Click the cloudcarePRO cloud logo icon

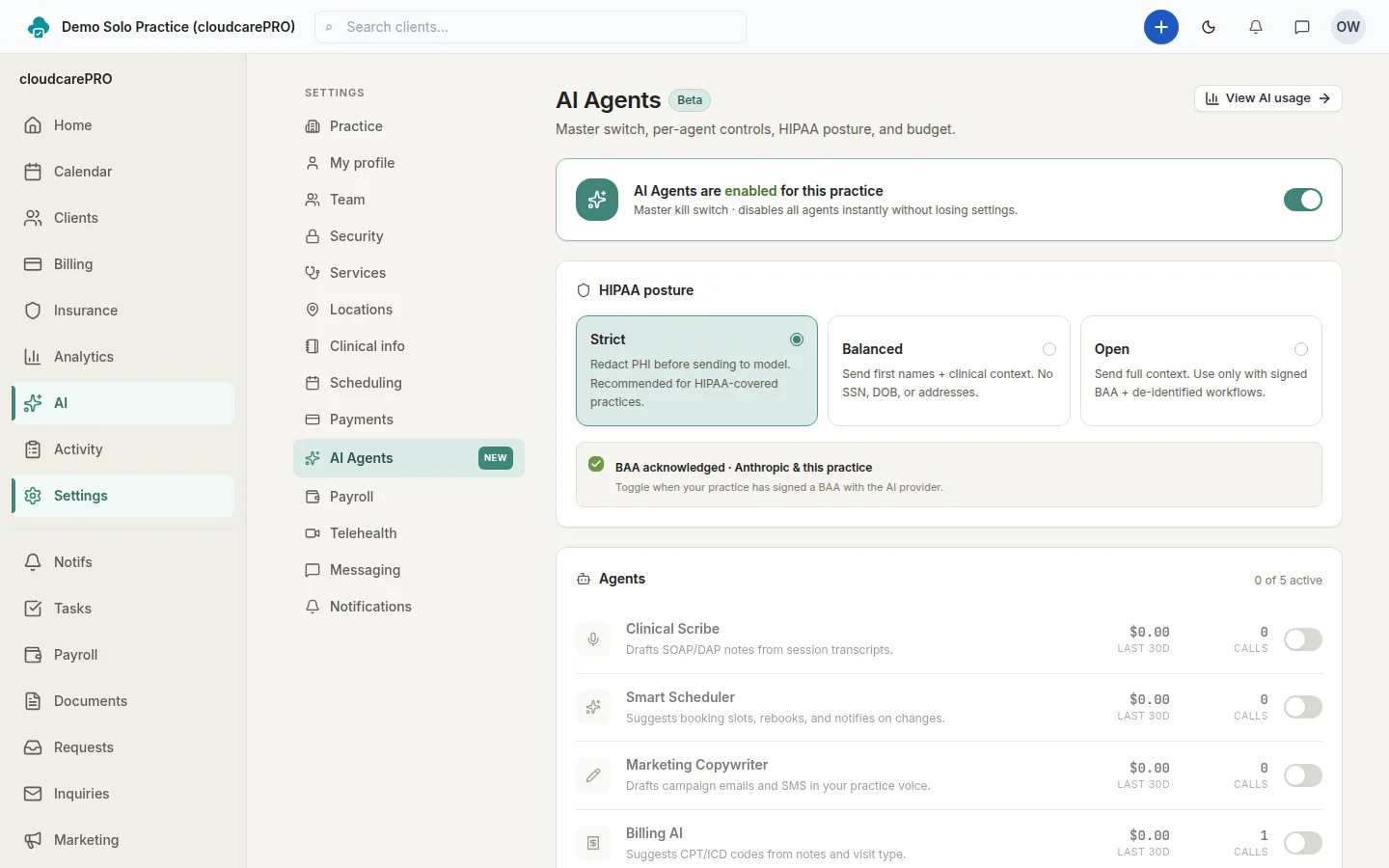pyautogui.click(x=39, y=27)
